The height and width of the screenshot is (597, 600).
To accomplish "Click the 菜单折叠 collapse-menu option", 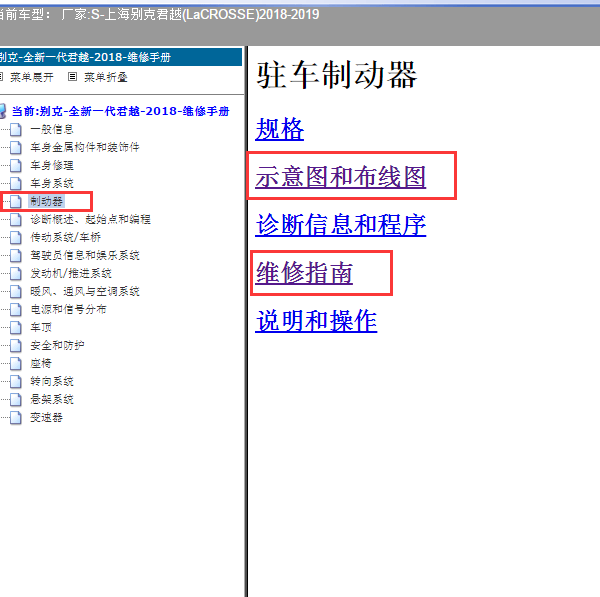I will pos(106,77).
